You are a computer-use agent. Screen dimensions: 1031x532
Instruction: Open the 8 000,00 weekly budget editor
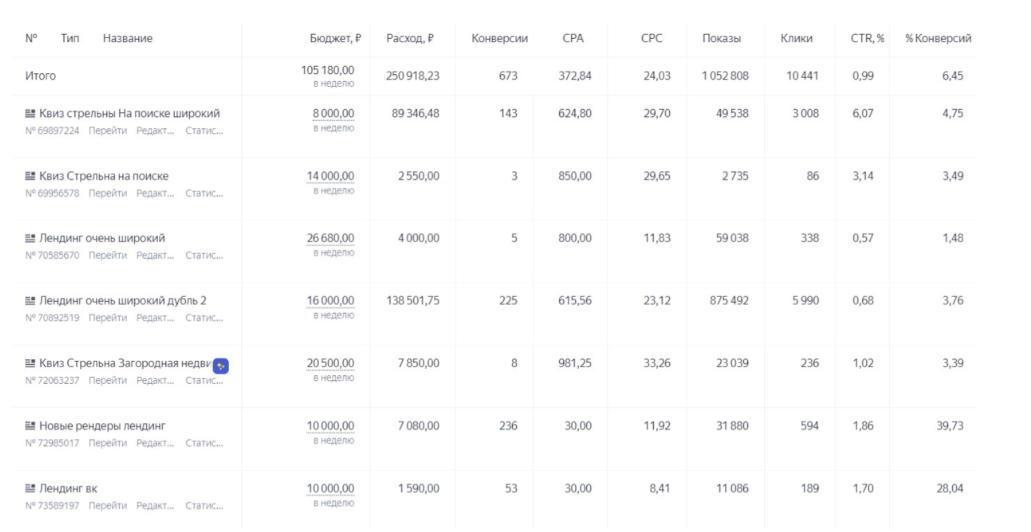tap(333, 114)
